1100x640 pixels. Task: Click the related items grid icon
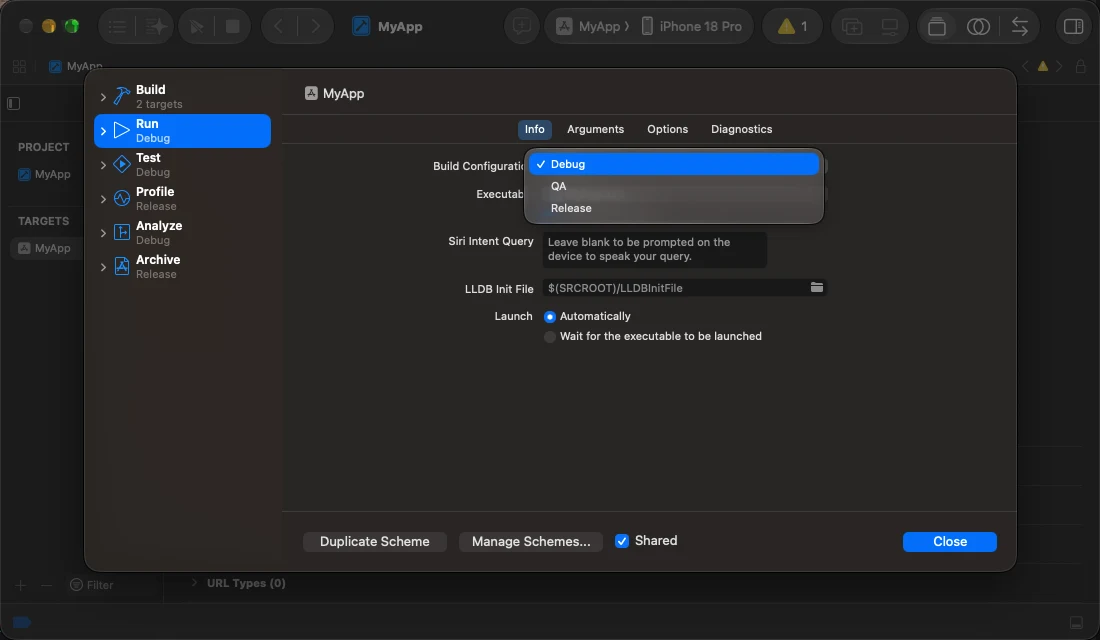tap(19, 67)
